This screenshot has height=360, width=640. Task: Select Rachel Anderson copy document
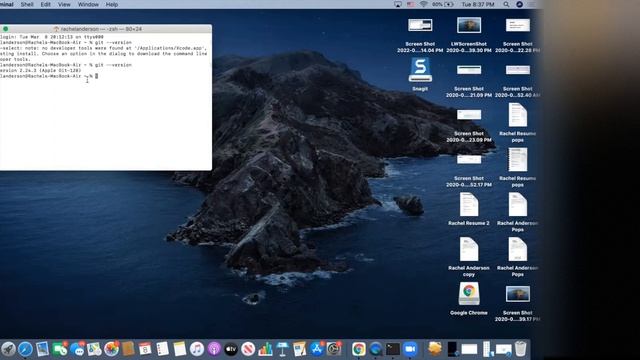[x=469, y=257]
